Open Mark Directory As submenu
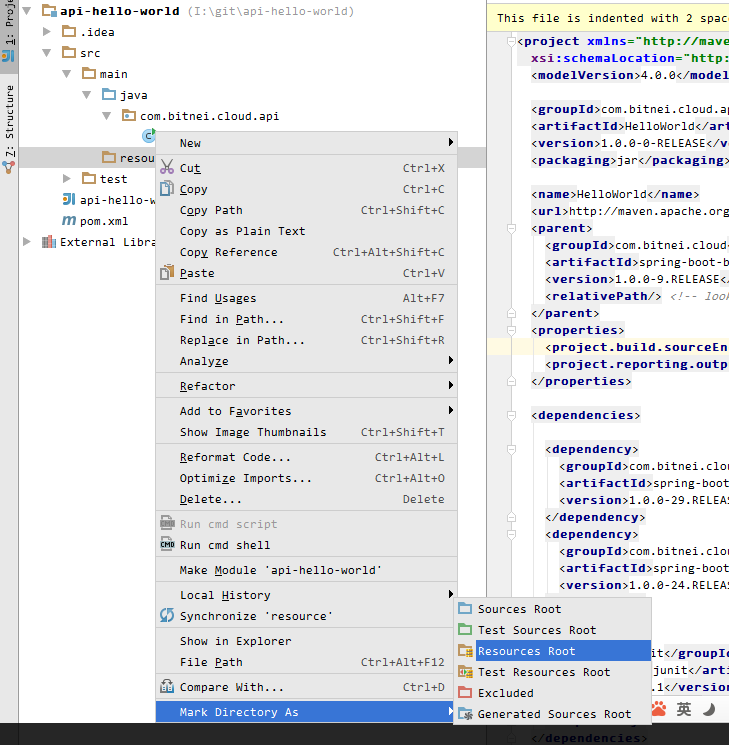The image size is (729, 745). click(307, 712)
